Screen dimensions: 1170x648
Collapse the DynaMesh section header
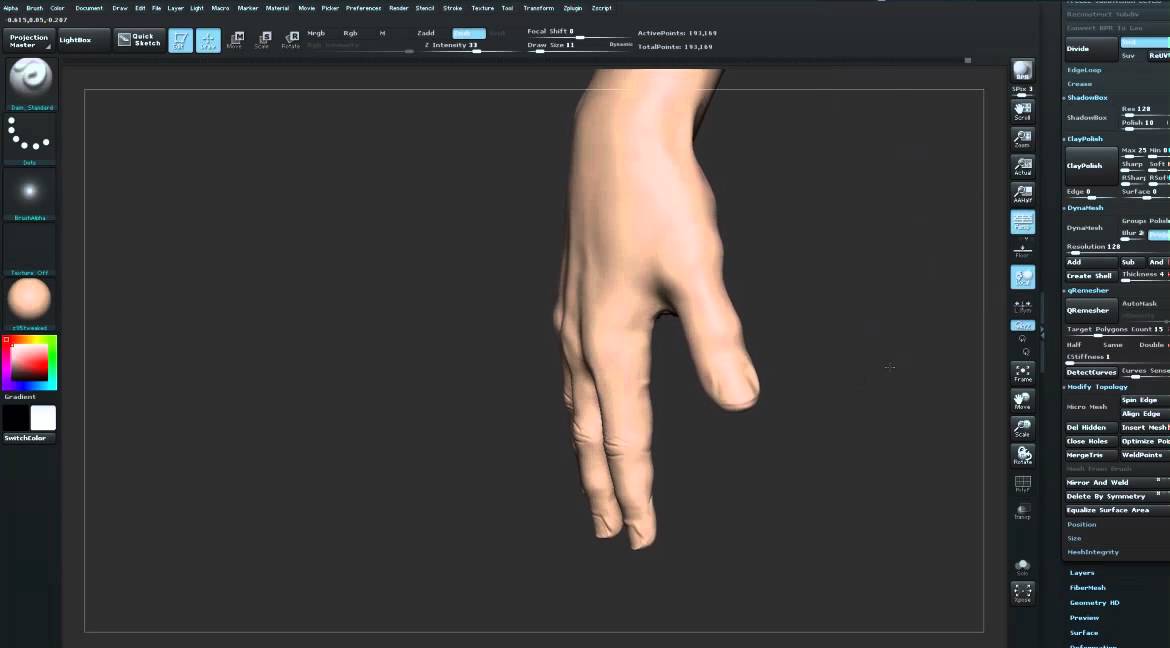[1084, 208]
